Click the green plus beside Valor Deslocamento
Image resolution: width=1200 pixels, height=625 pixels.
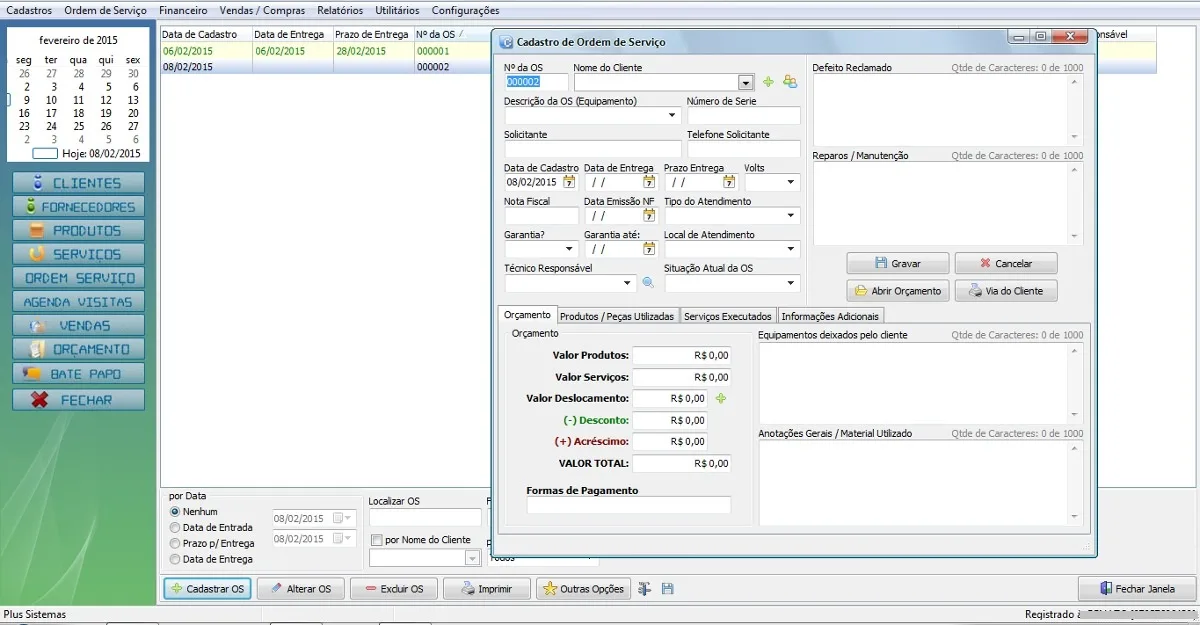click(x=720, y=398)
